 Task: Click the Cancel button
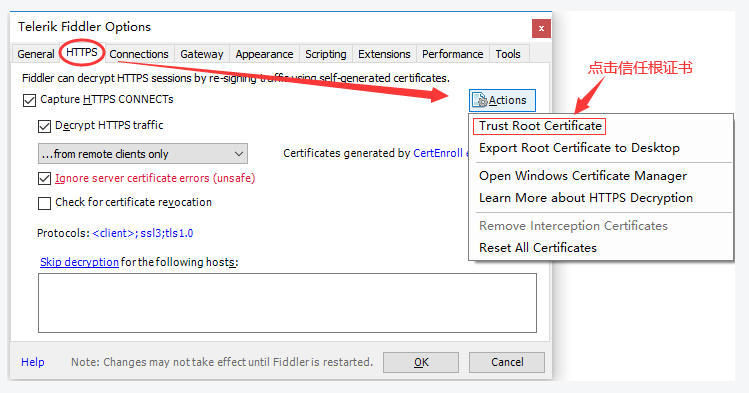coord(507,362)
